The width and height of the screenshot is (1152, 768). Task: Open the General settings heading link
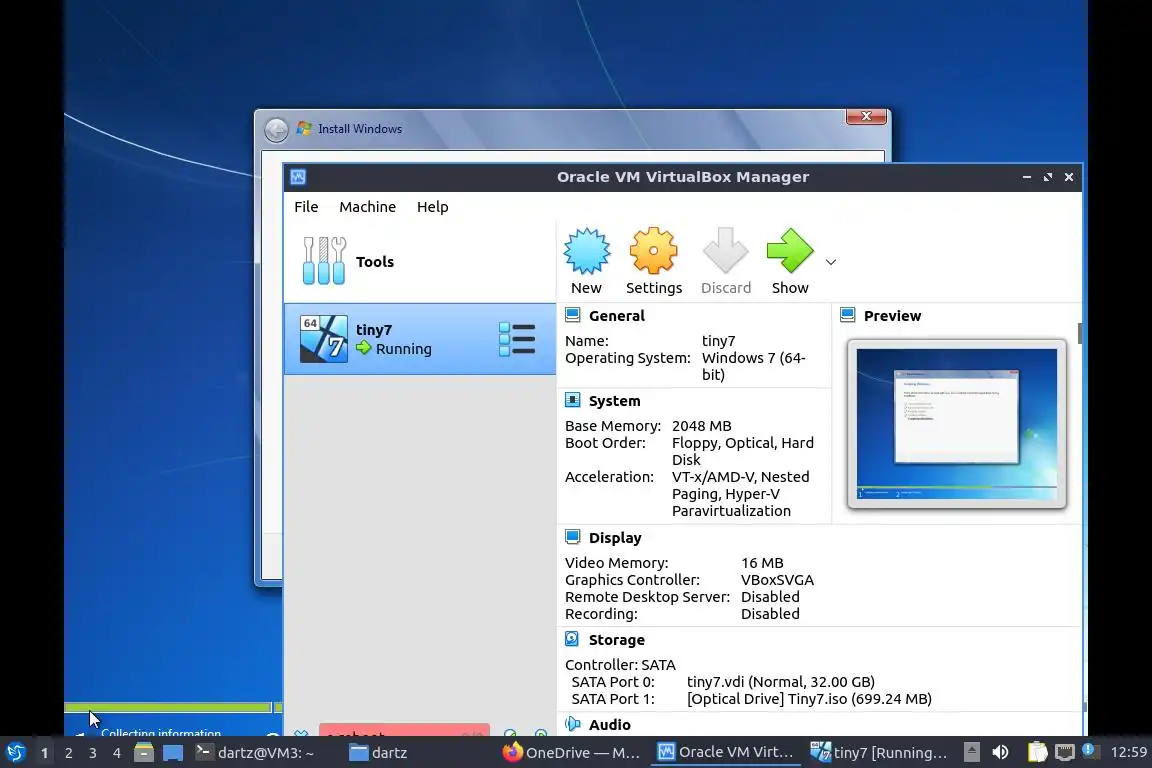616,316
